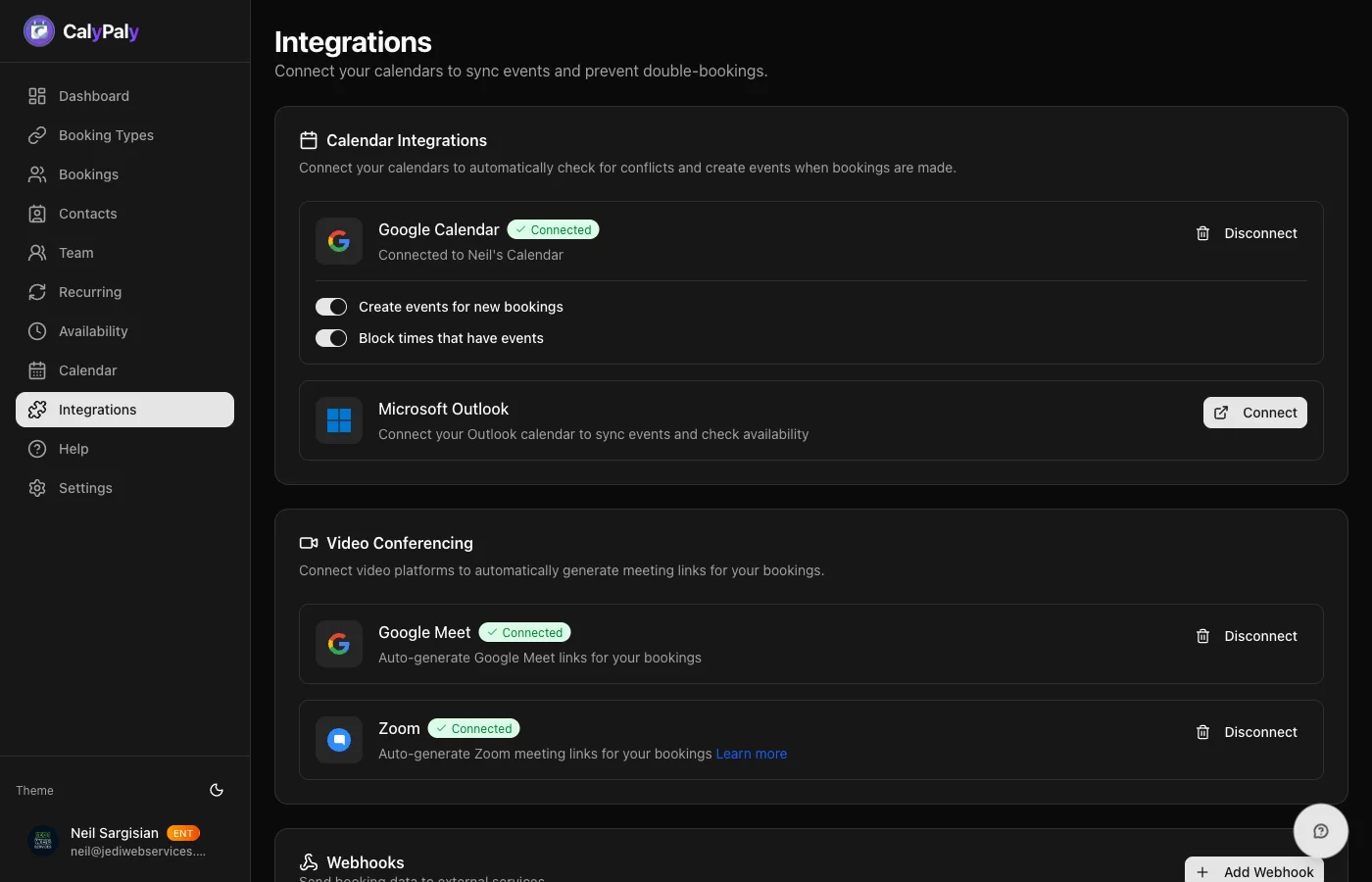Select the Availability clock icon
1372x882 pixels.
(37, 330)
